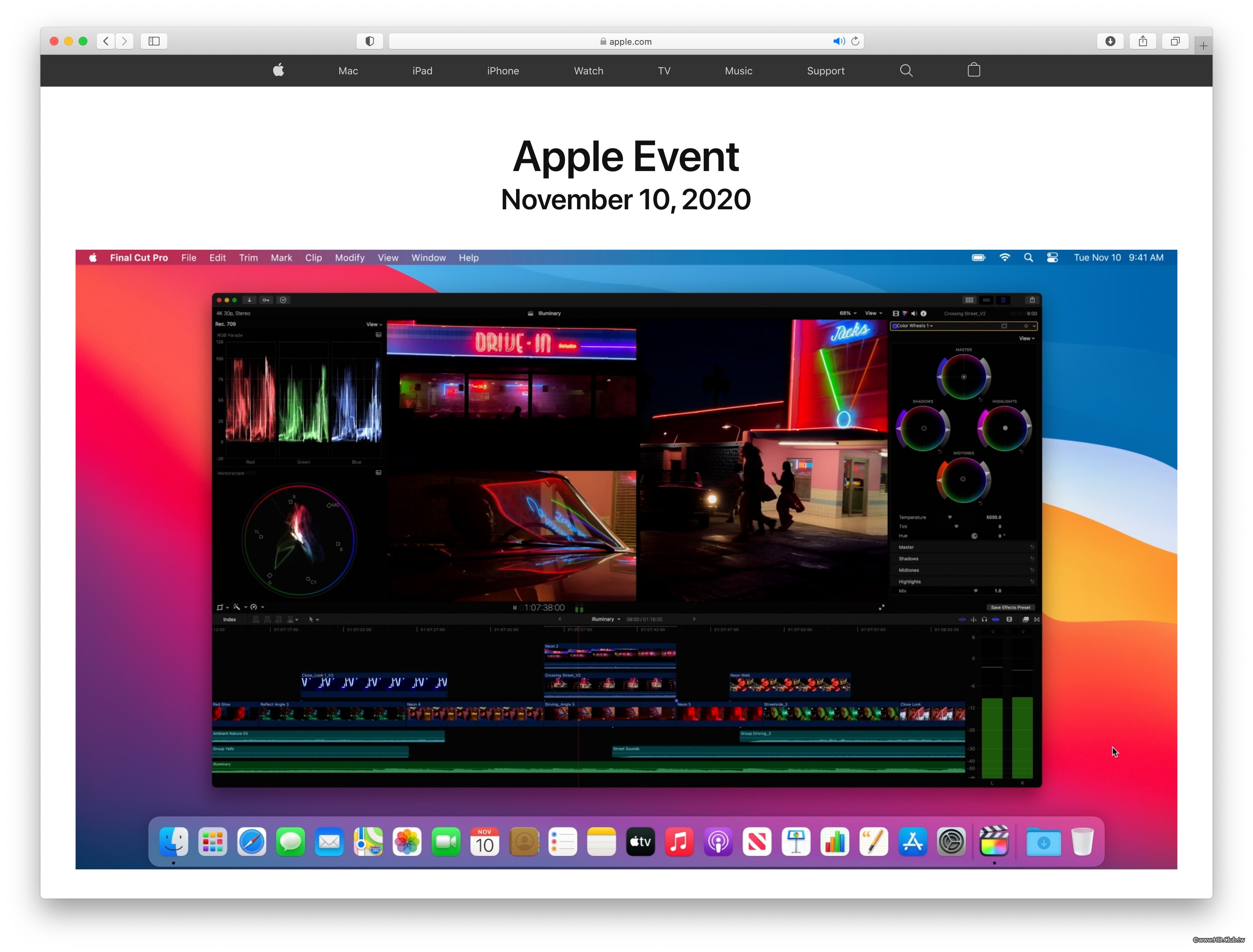
Task: Click the apple.com address field
Action: 626,42
